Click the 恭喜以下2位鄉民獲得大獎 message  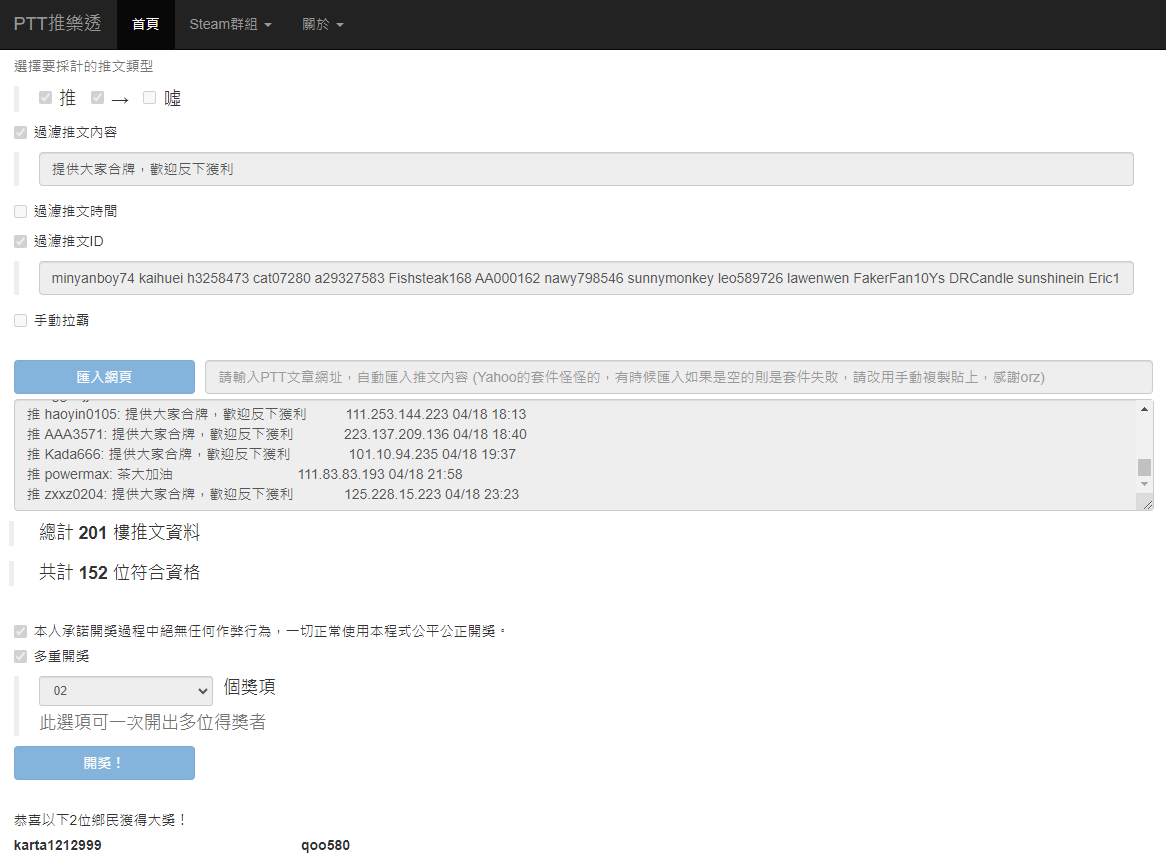[x=100, y=820]
